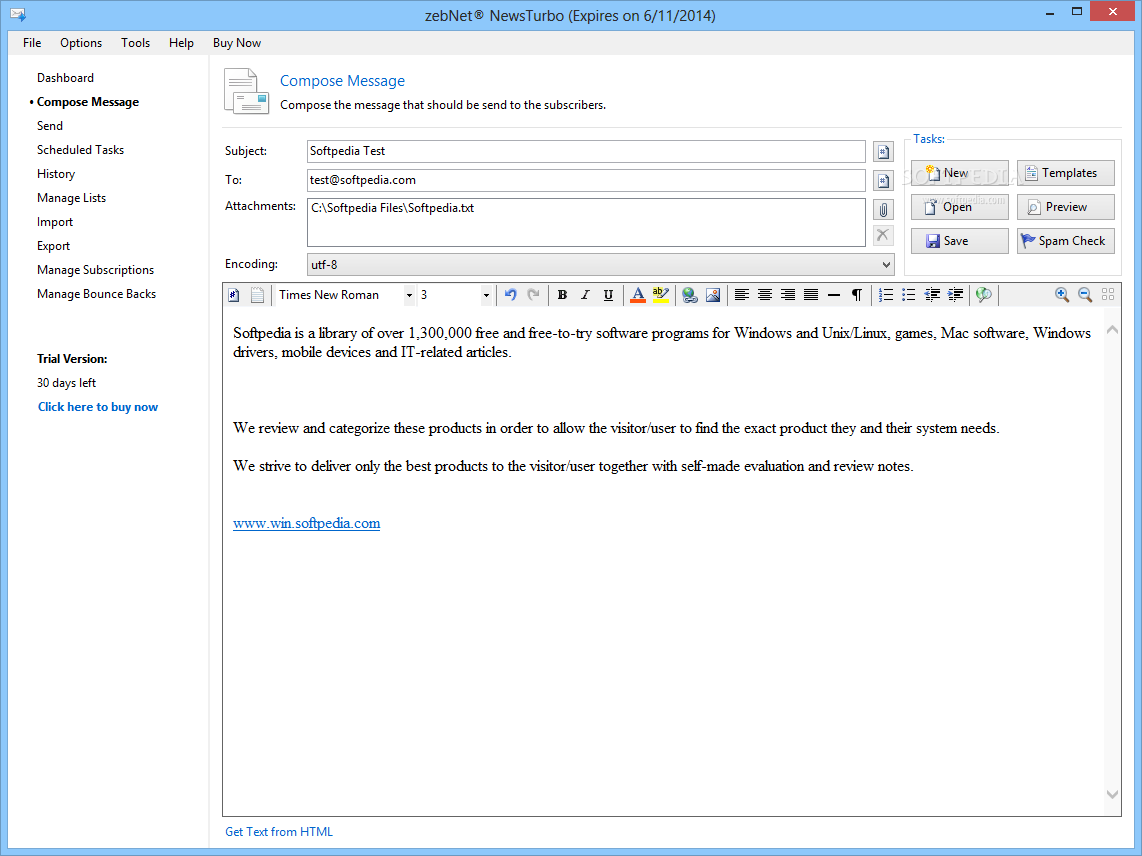Open the font color tool
The image size is (1142, 856).
[638, 294]
